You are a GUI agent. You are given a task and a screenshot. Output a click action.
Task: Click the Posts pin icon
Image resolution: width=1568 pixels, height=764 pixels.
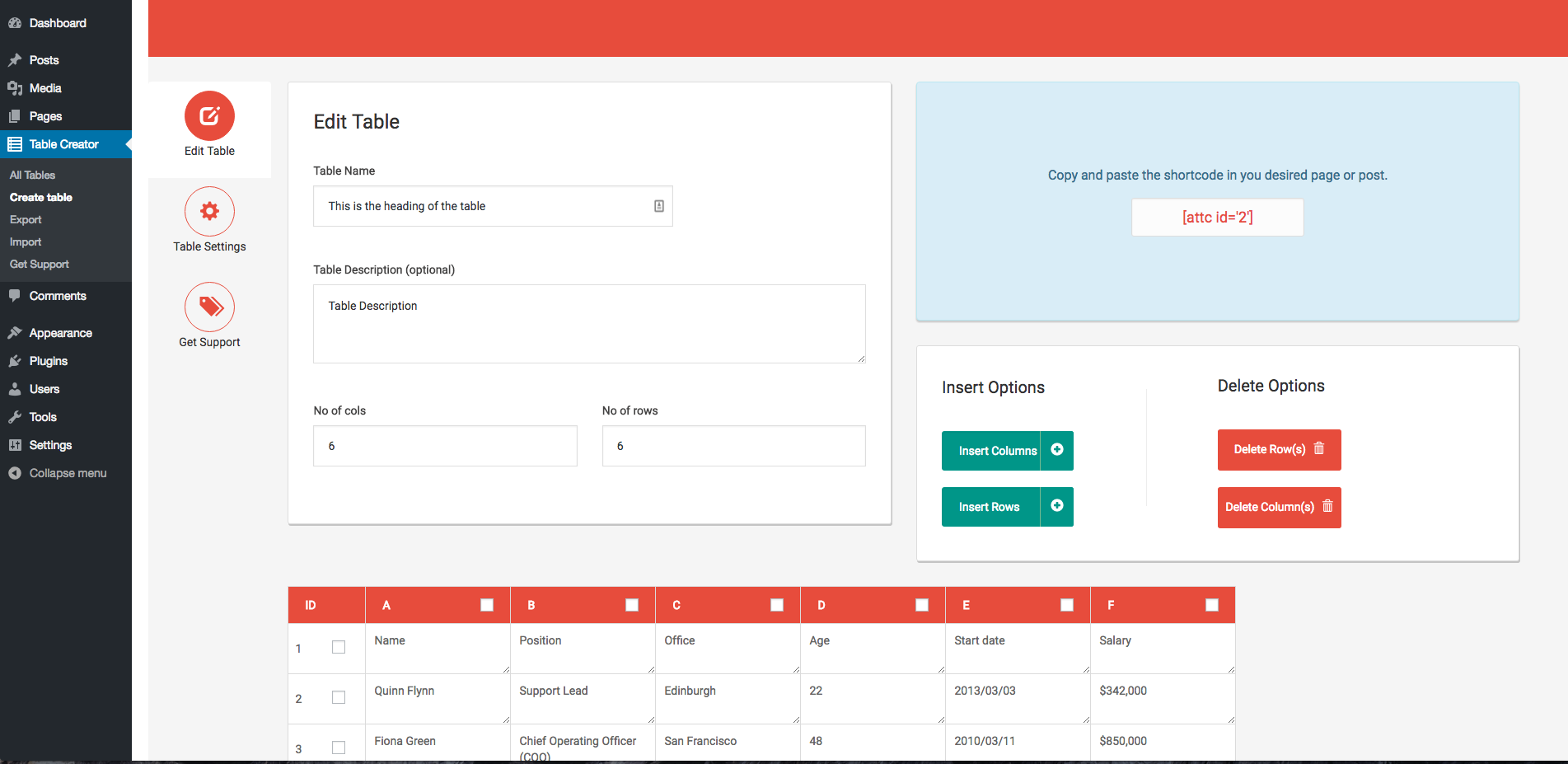point(15,60)
